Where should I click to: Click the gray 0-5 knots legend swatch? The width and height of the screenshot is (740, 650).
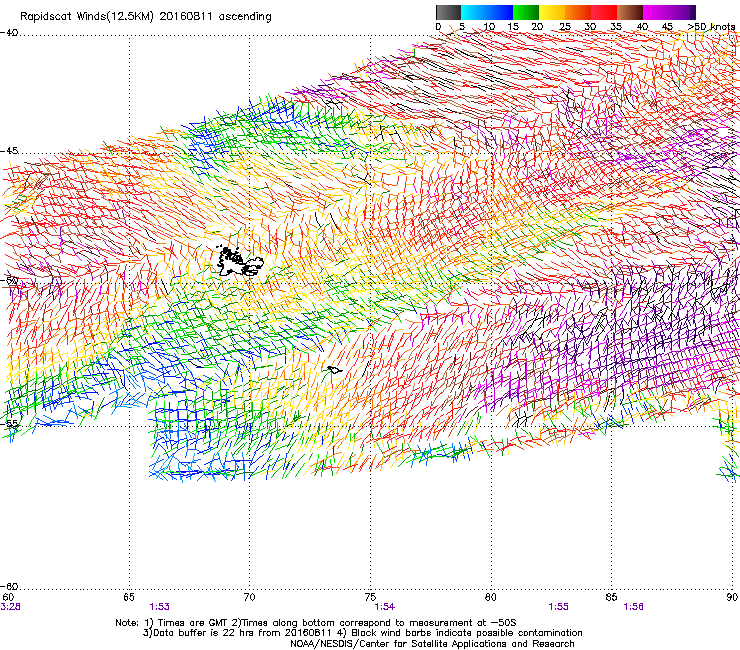448,12
